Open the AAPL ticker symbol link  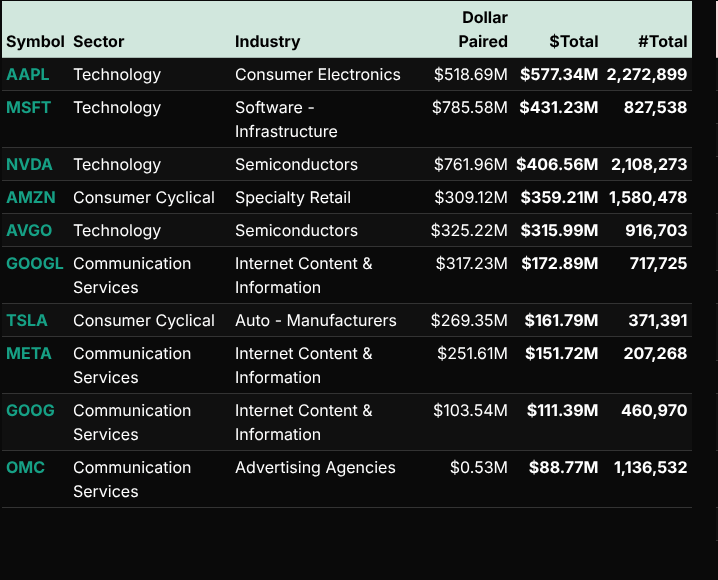click(27, 75)
